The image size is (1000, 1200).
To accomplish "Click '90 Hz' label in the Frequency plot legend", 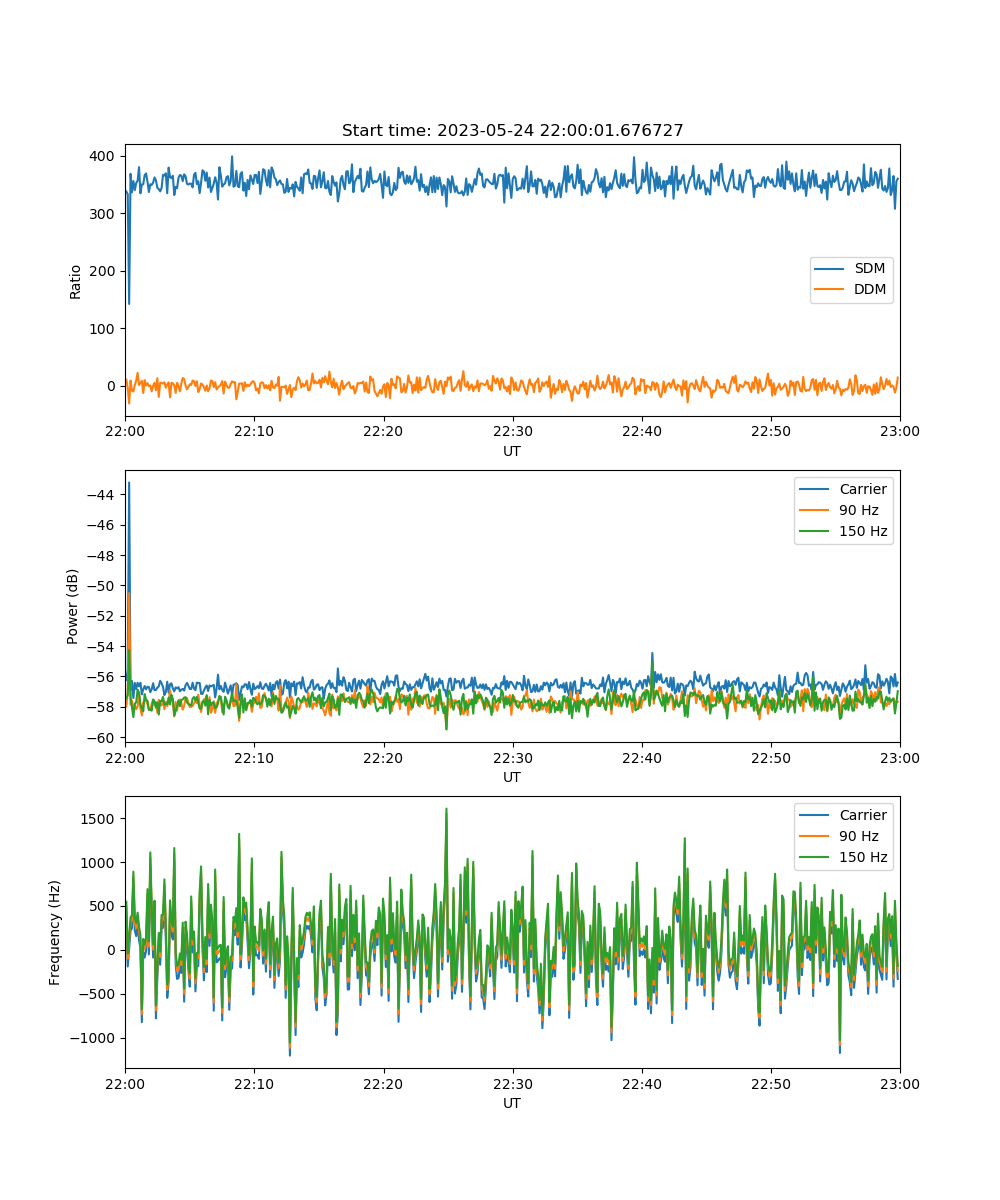I will tap(859, 836).
